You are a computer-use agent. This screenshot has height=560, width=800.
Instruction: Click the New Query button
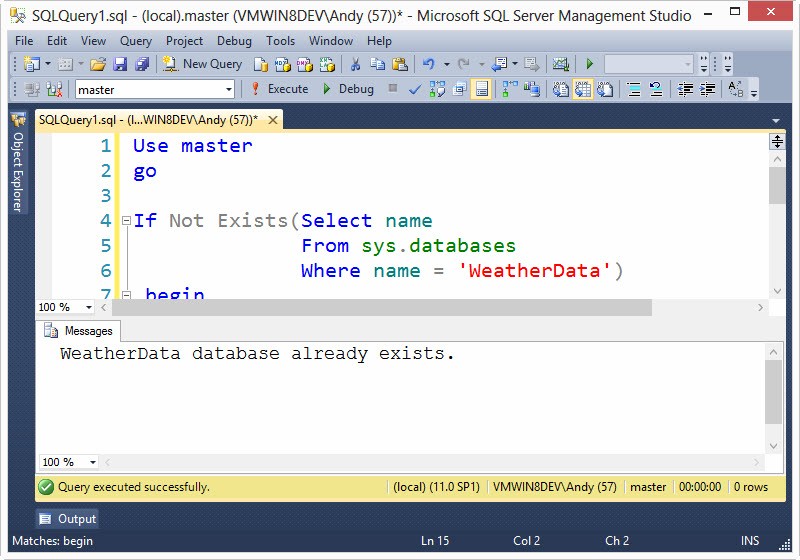tap(203, 64)
